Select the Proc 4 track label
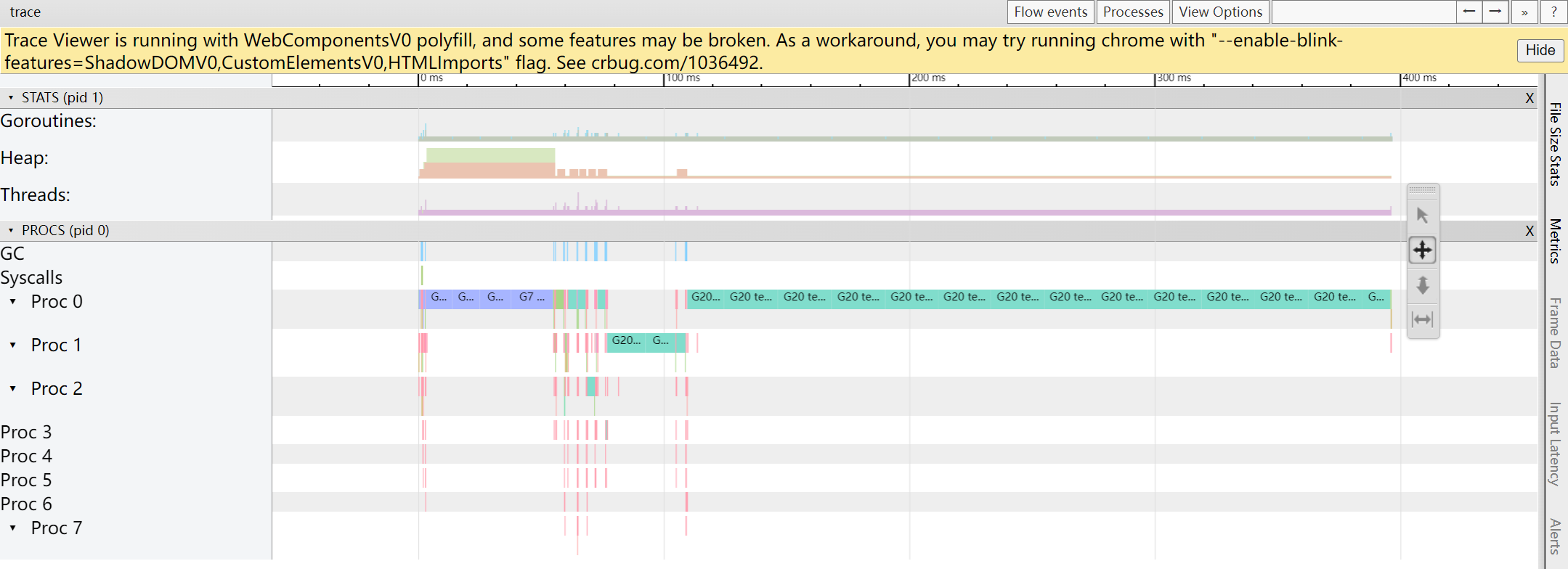This screenshot has width=1568, height=569. click(26, 457)
